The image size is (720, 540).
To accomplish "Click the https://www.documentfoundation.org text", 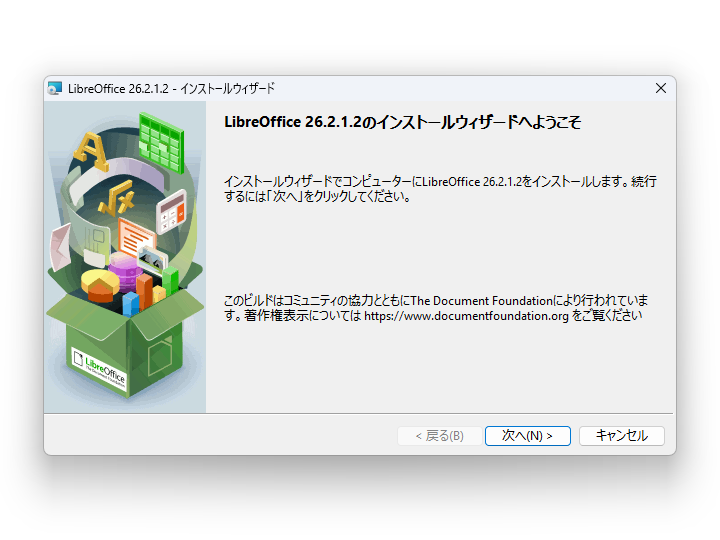I will (x=466, y=316).
